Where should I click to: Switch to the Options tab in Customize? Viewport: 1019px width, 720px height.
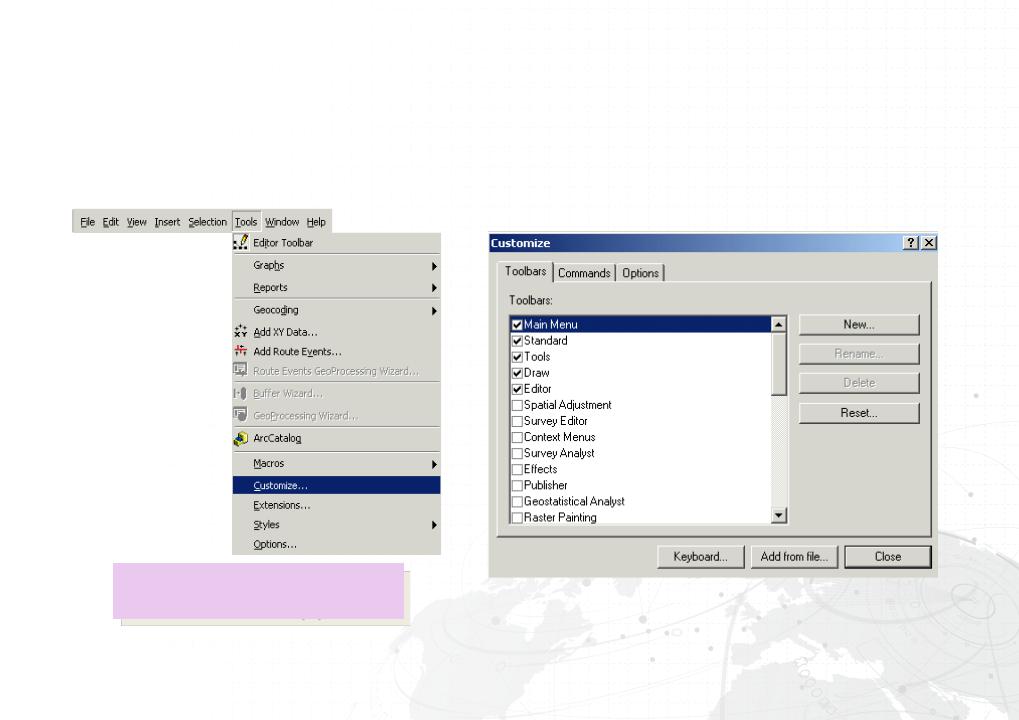click(x=640, y=273)
